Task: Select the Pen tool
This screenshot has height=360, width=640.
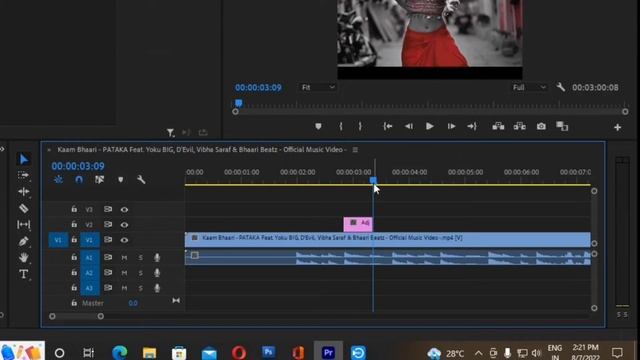Action: coord(23,241)
